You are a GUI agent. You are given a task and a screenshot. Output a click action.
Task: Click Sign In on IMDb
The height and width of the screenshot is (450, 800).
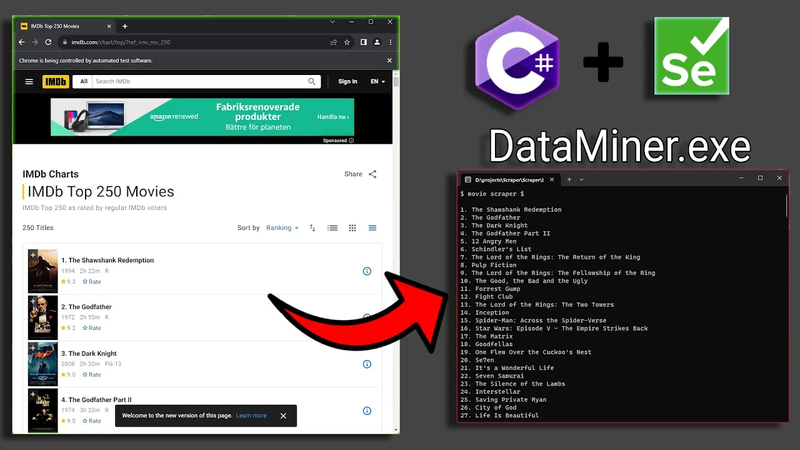pyautogui.click(x=347, y=82)
